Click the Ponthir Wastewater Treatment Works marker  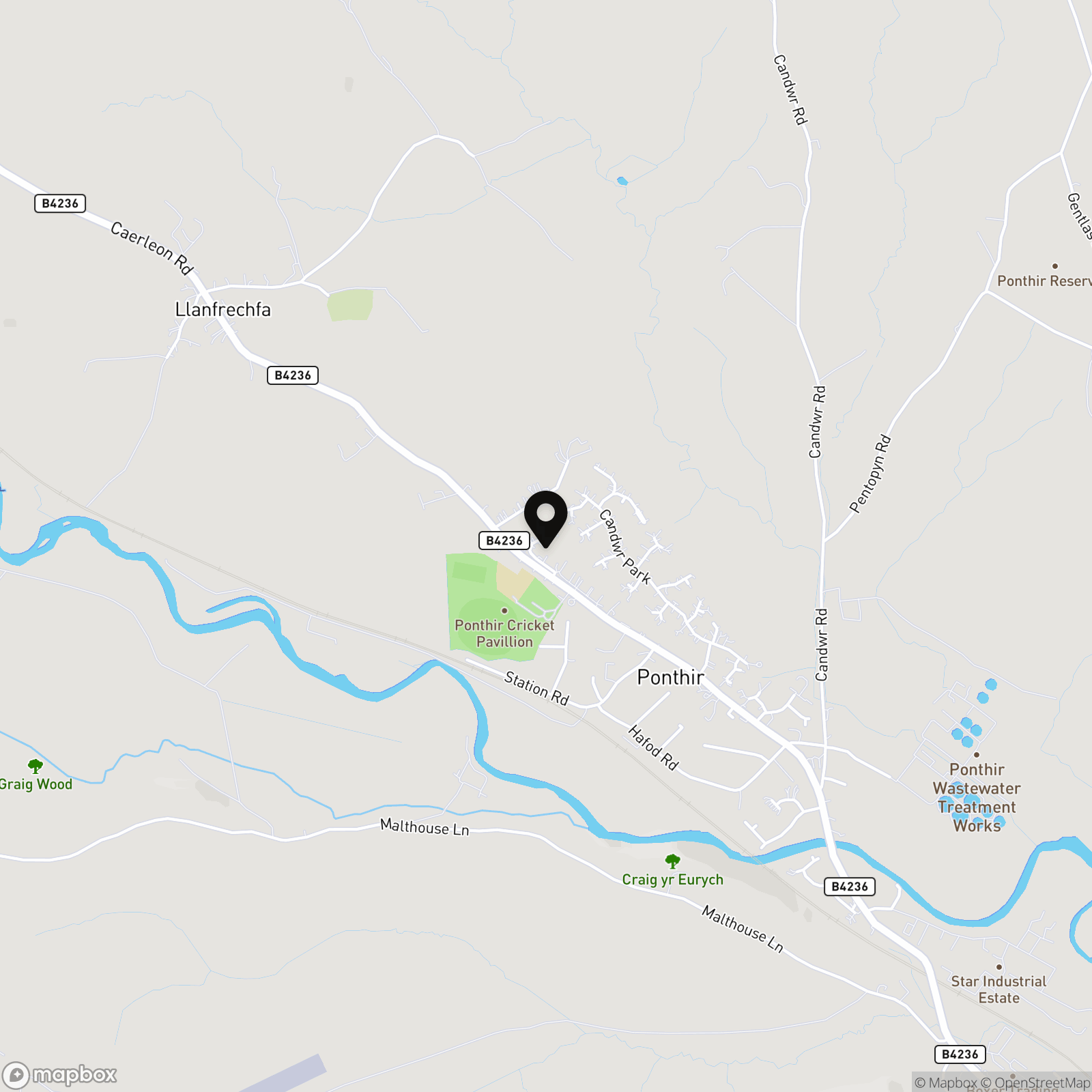tap(977, 755)
